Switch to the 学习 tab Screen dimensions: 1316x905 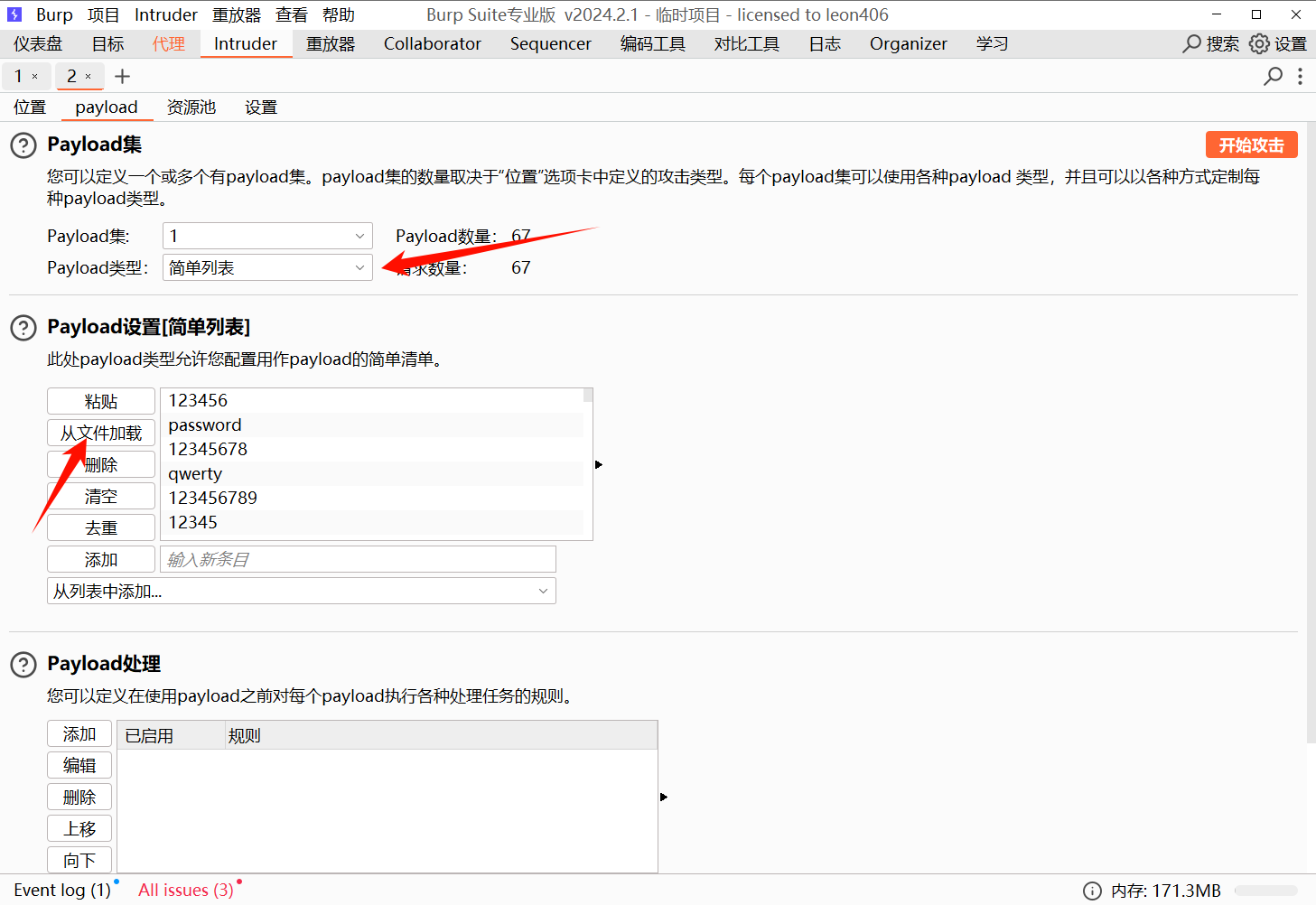[x=993, y=43]
